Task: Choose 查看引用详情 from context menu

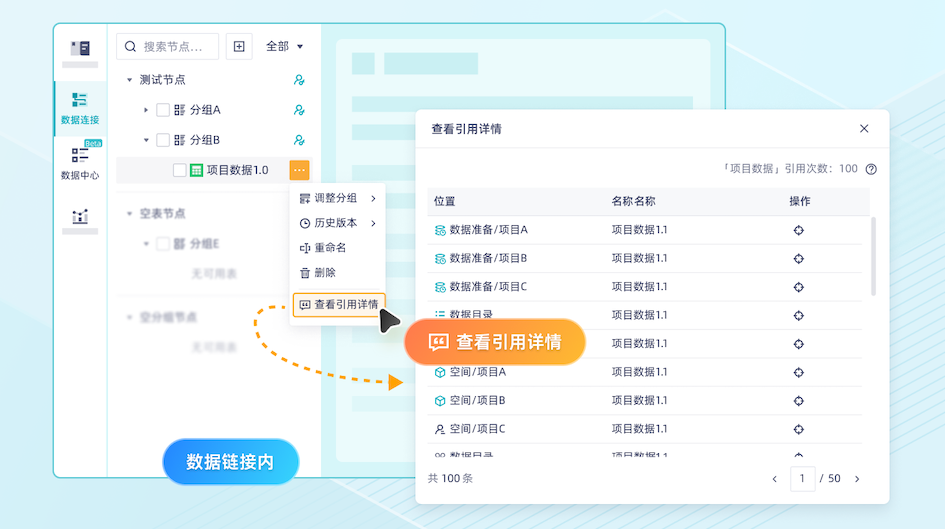Action: tap(338, 305)
